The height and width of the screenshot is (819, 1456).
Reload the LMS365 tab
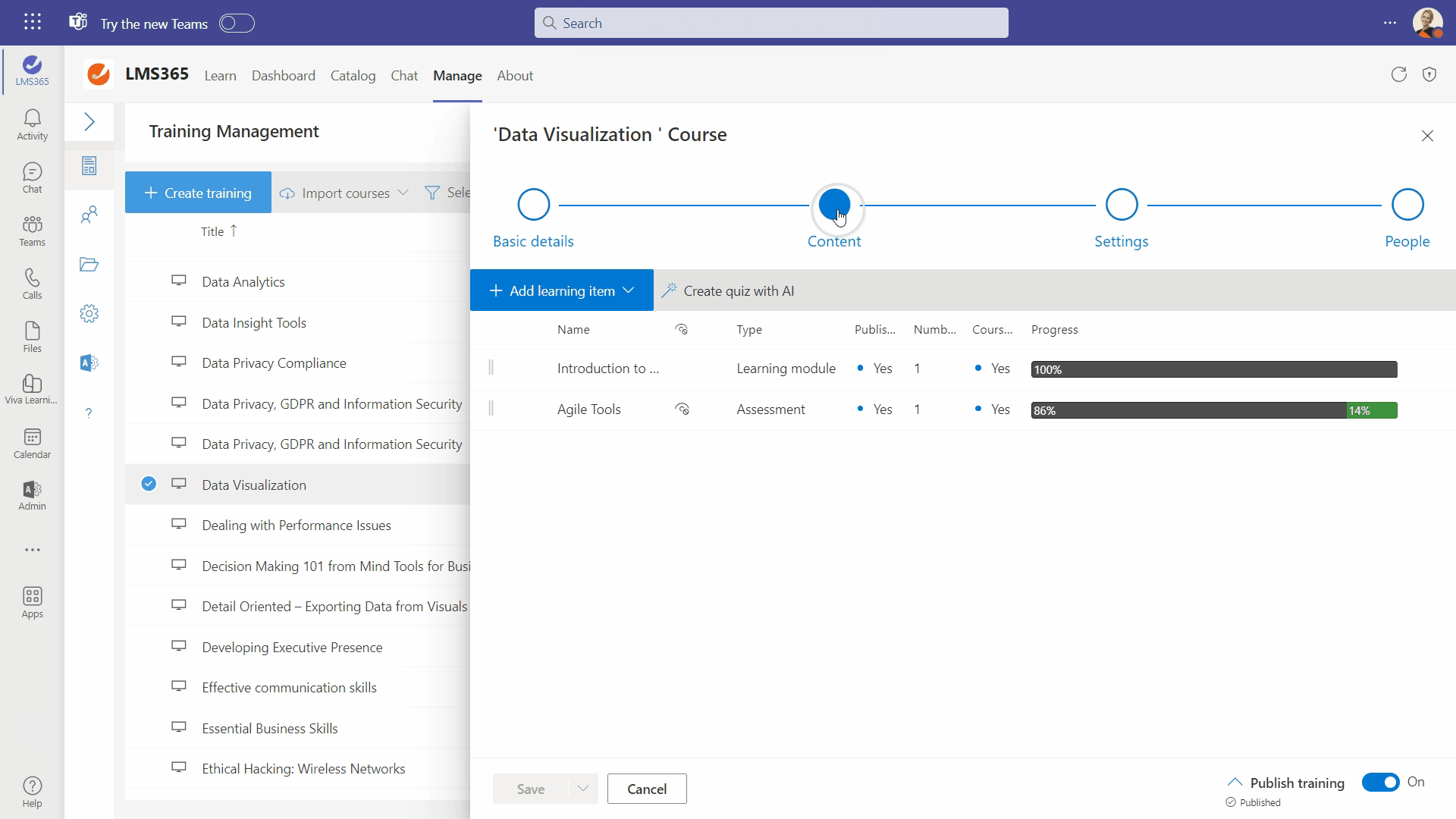(1399, 74)
